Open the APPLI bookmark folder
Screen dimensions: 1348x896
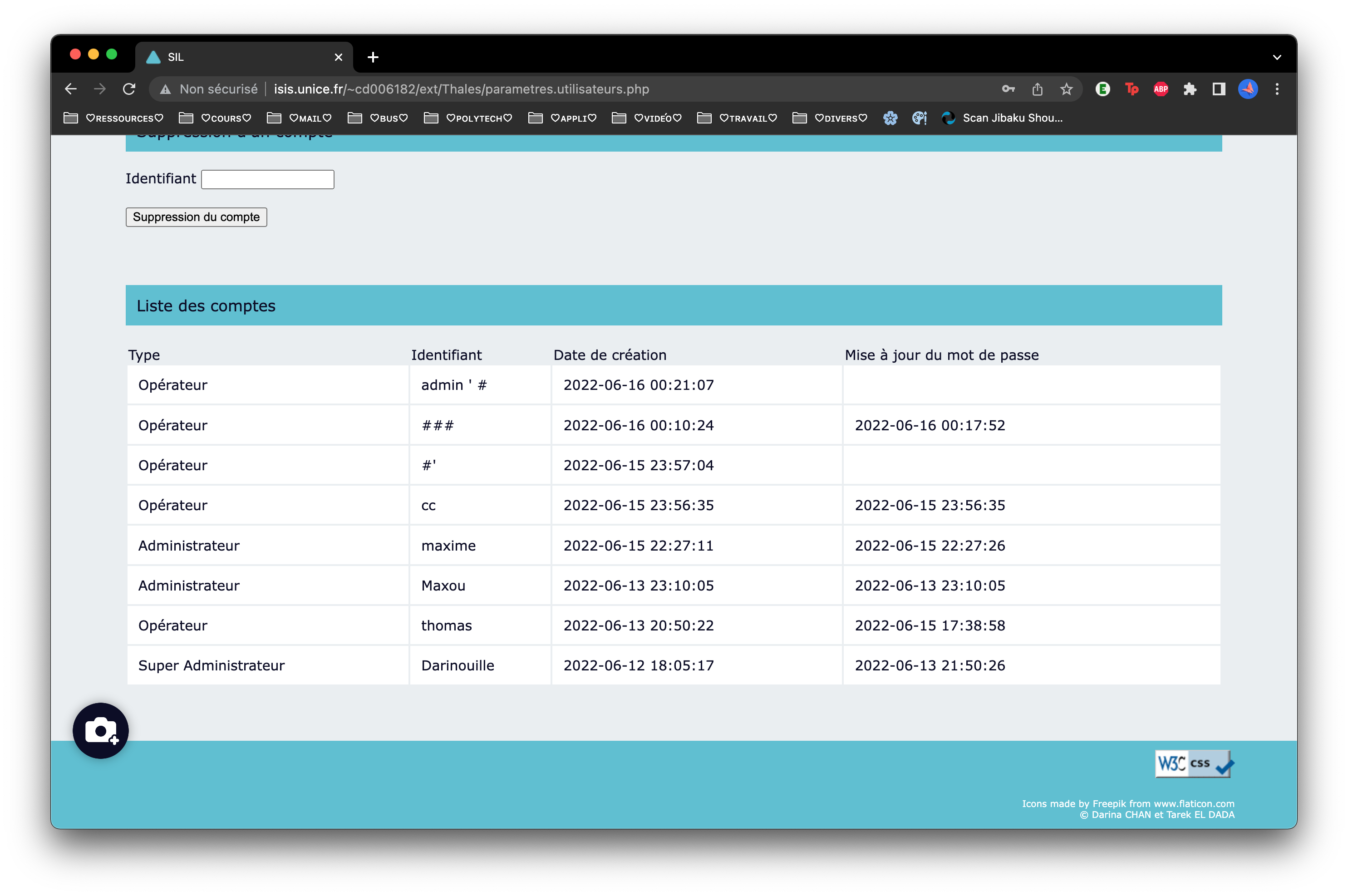(563, 118)
